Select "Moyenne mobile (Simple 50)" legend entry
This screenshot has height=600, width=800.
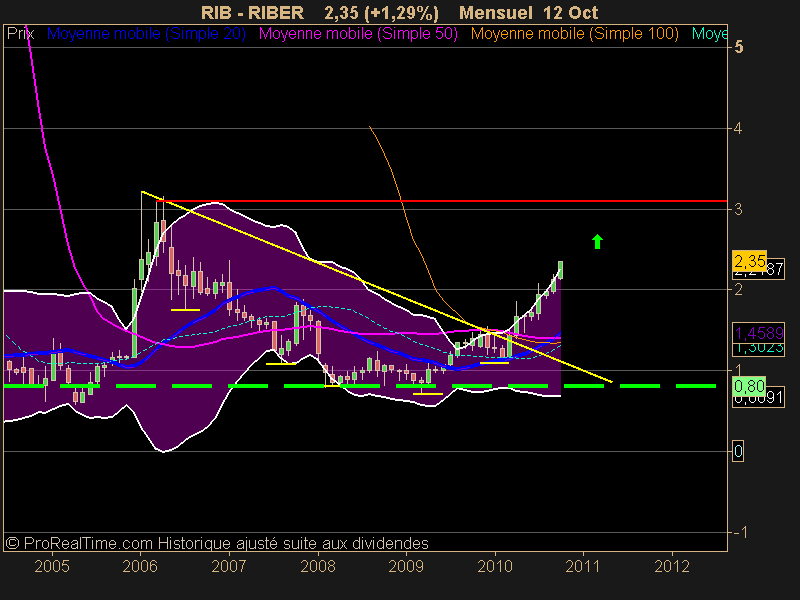tap(358, 34)
